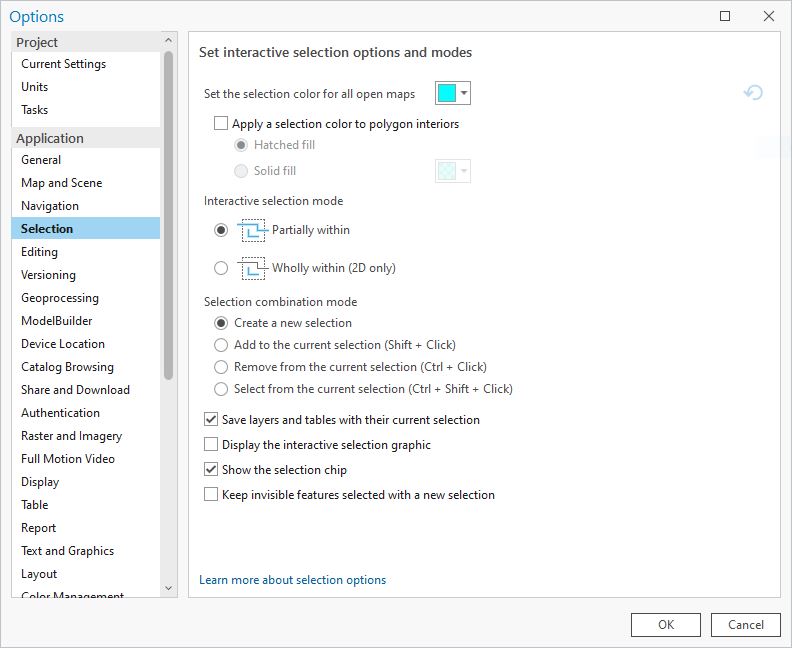Viewport: 792px width, 648px height.
Task: Uncheck Save layers and tables with current selection
Action: point(211,420)
